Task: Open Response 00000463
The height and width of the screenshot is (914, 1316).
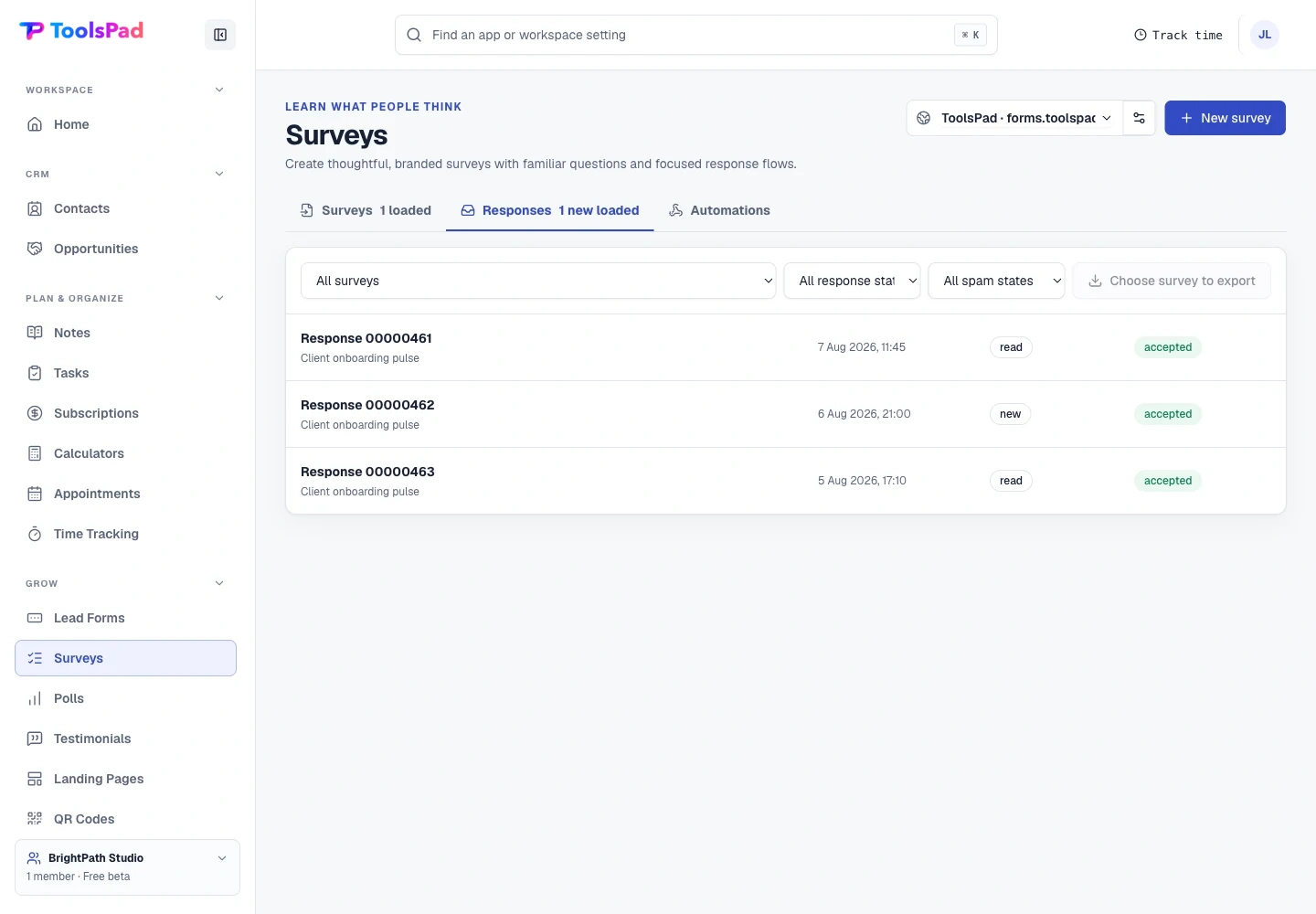Action: point(786,481)
